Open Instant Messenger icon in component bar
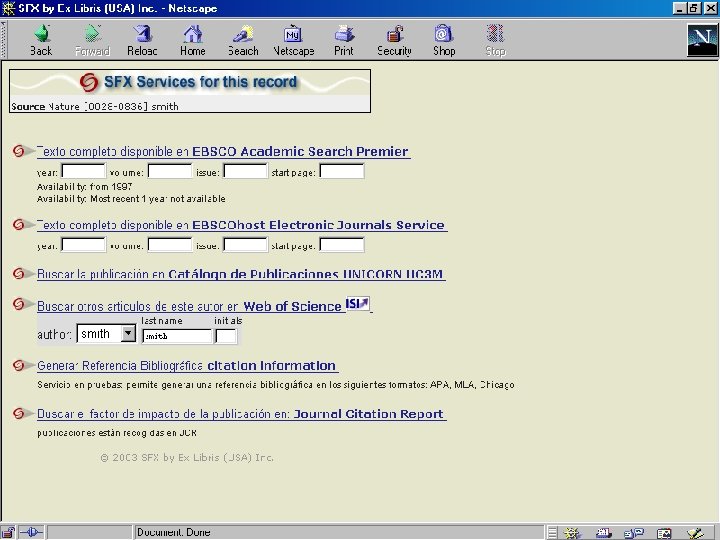Screen dimensions: 720x540 (634, 533)
